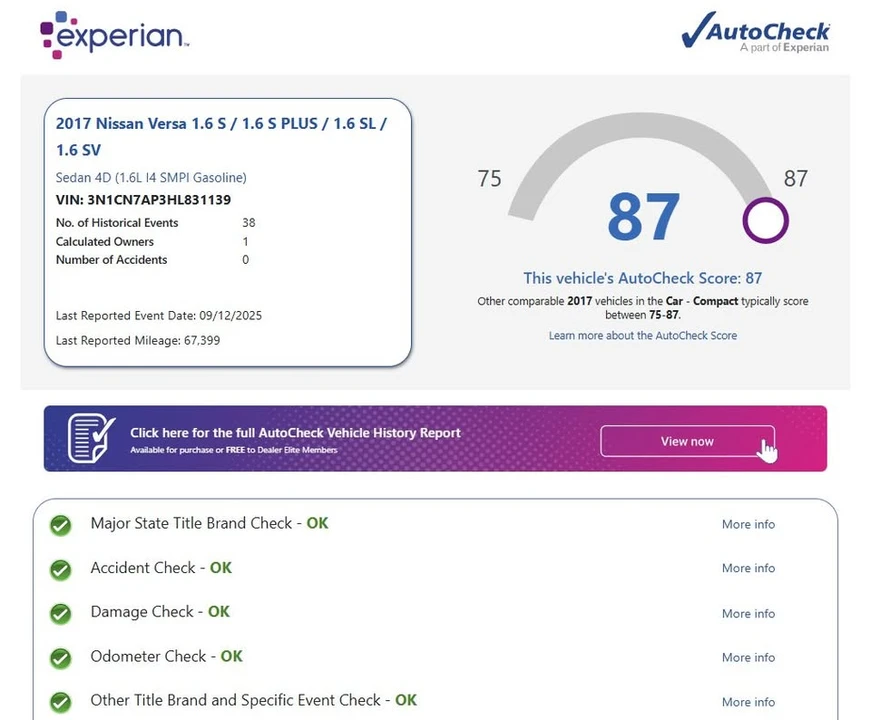Open Learn more about the AutoCheck Score link
Screen dimensions: 871x720
[643, 336]
